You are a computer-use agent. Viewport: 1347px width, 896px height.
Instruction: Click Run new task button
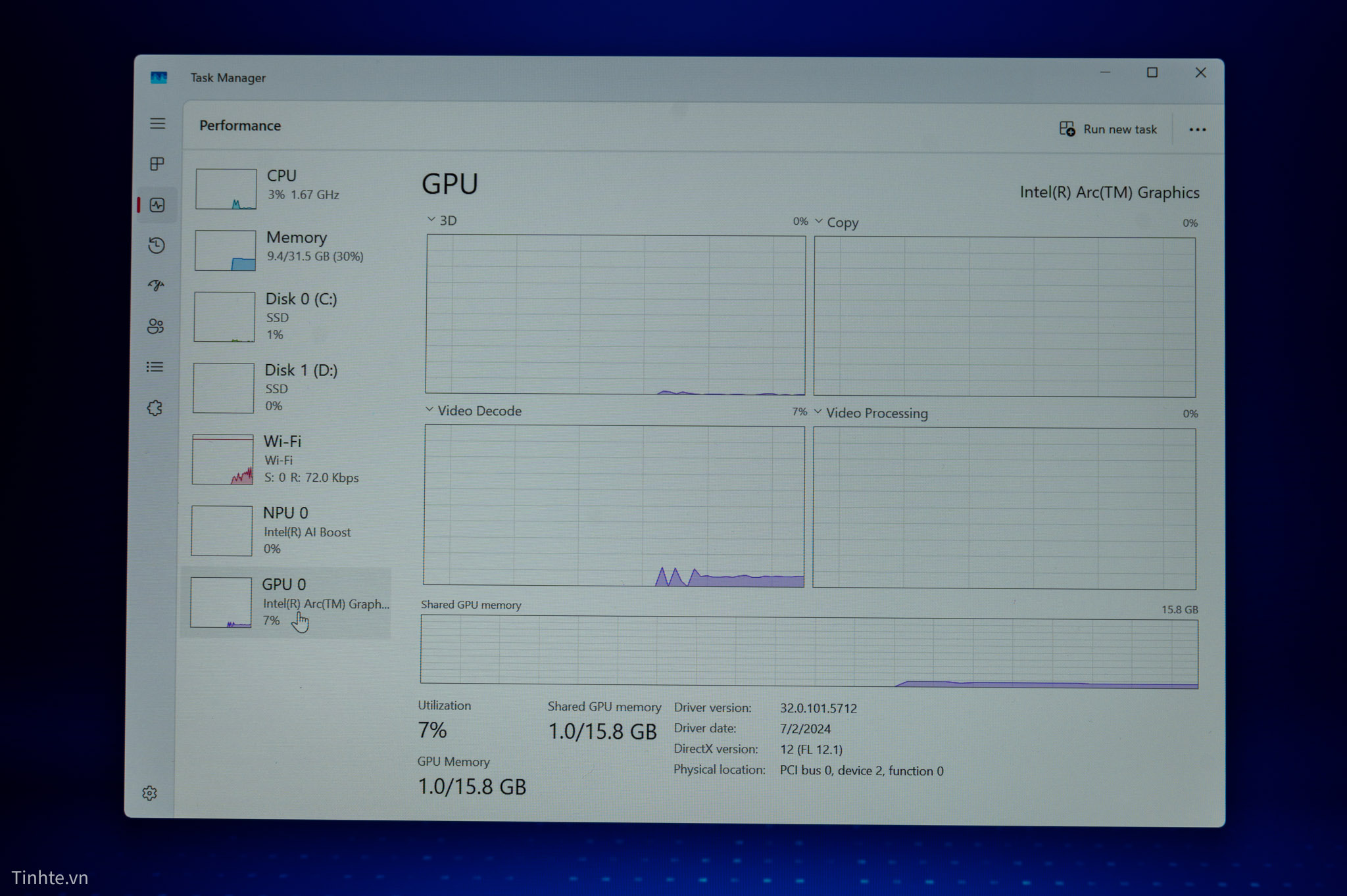(x=1108, y=129)
